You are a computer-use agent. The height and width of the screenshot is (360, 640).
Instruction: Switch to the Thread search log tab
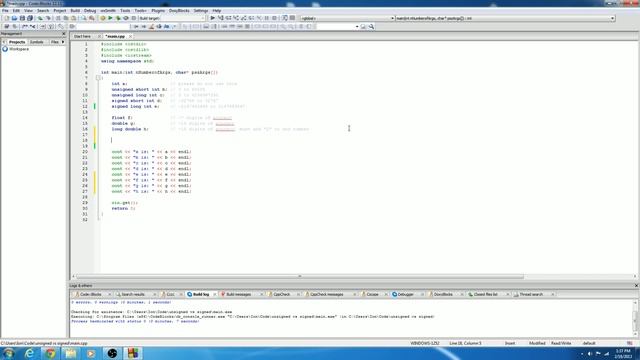point(531,294)
